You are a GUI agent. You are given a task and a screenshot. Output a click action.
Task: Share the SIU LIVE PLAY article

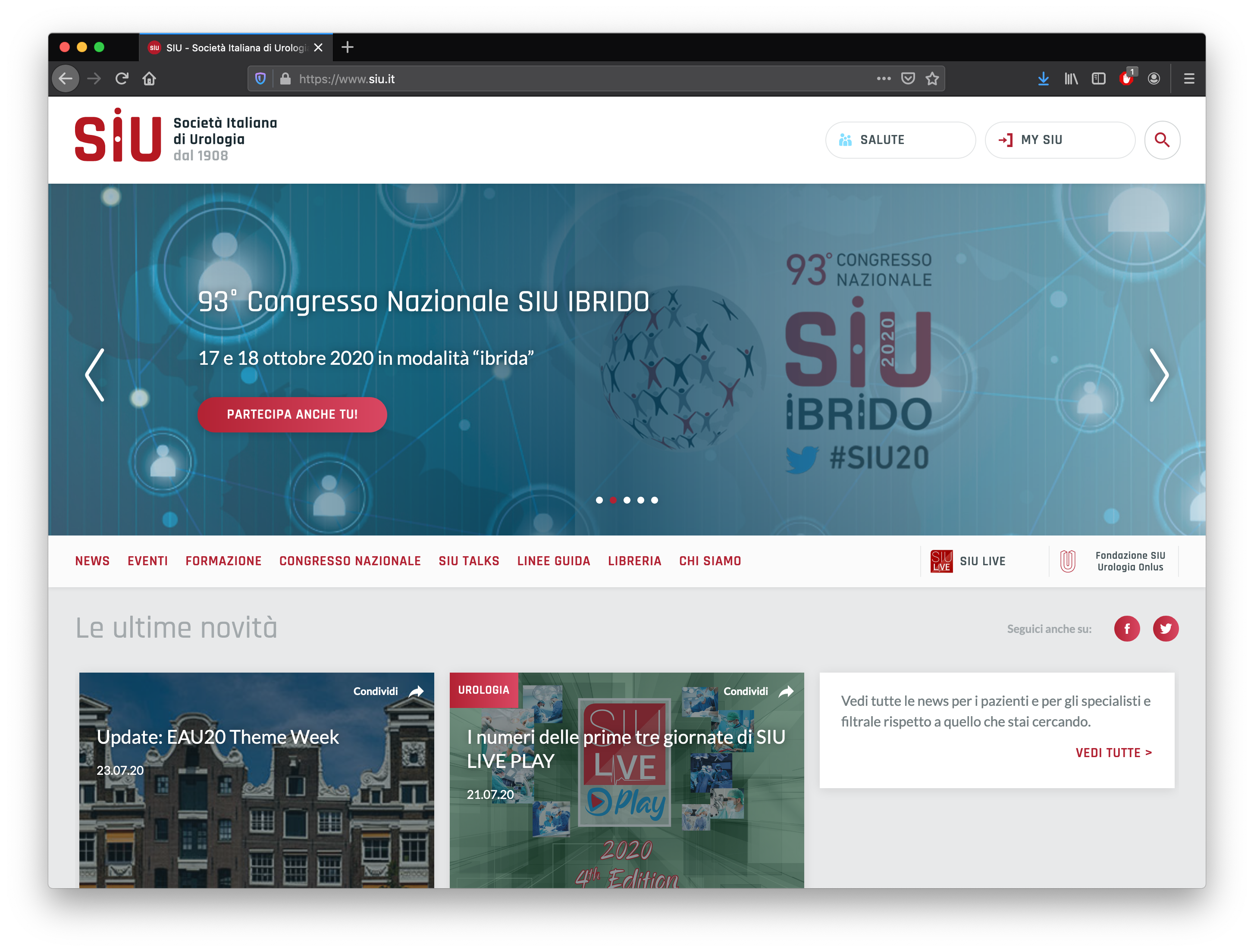pos(759,691)
